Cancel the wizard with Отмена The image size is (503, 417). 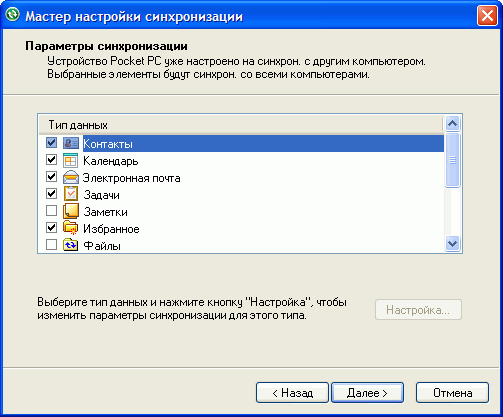coord(452,393)
